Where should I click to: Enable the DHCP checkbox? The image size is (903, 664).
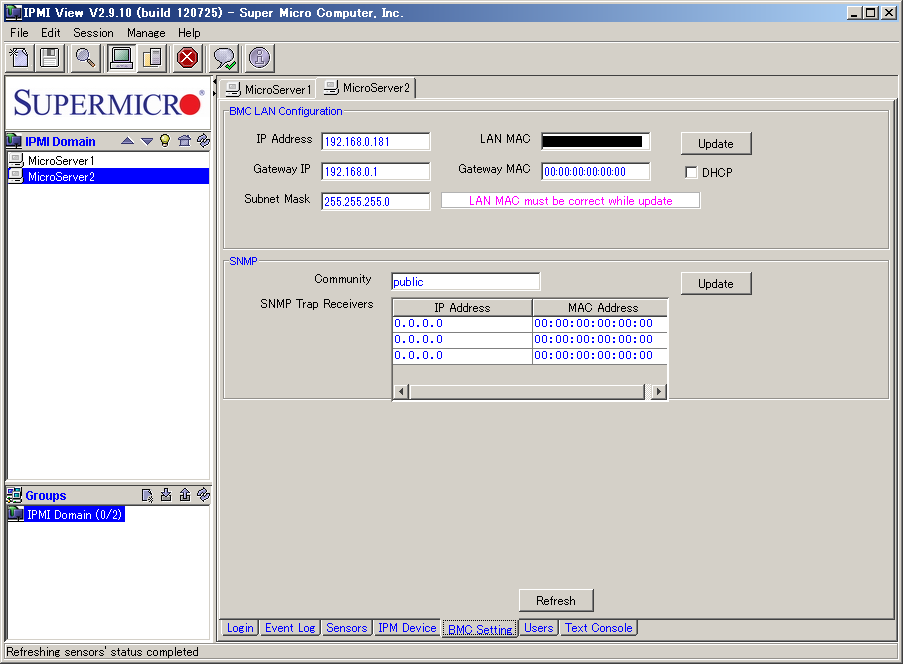coord(691,172)
